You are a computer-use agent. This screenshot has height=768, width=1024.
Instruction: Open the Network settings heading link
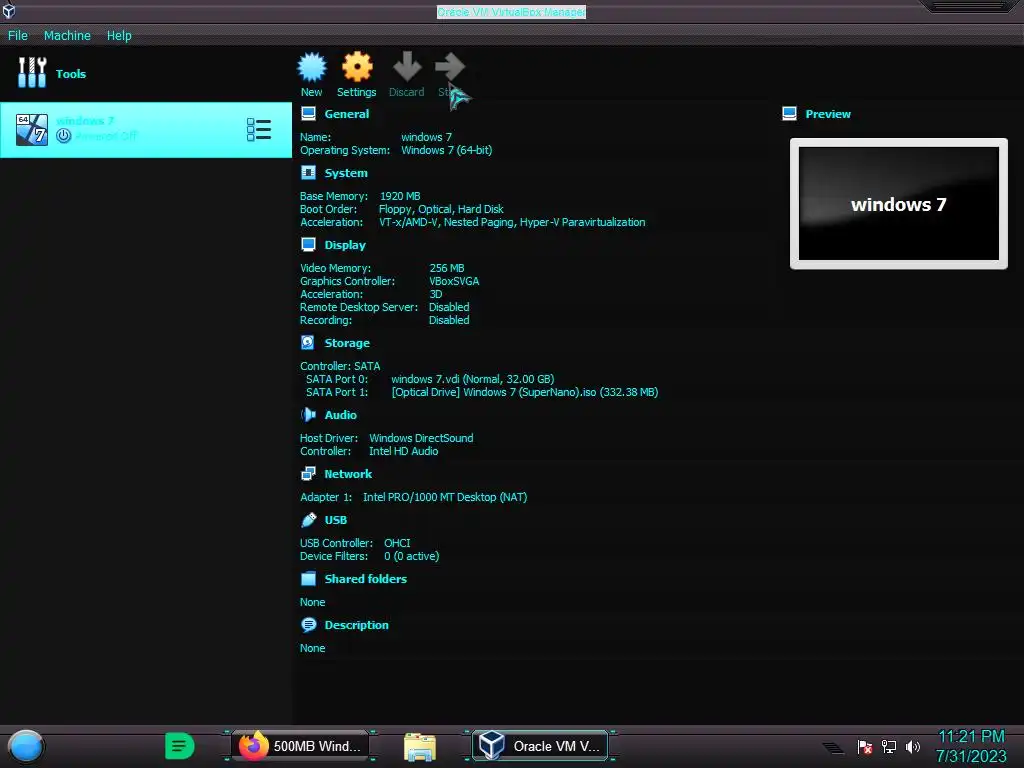tap(348, 474)
